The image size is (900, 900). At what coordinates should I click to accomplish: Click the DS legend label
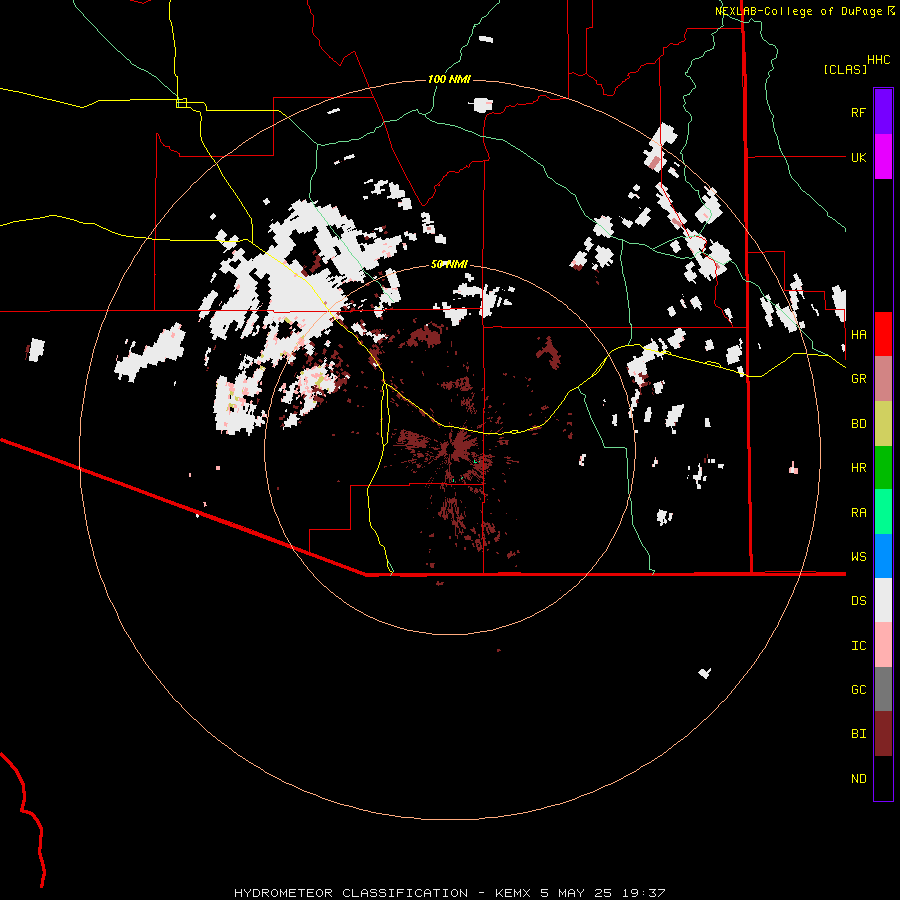pos(858,600)
